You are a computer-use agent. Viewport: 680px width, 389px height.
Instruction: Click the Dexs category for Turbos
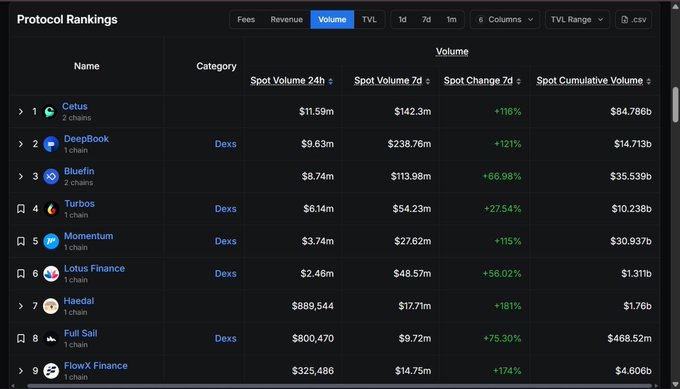coord(226,209)
